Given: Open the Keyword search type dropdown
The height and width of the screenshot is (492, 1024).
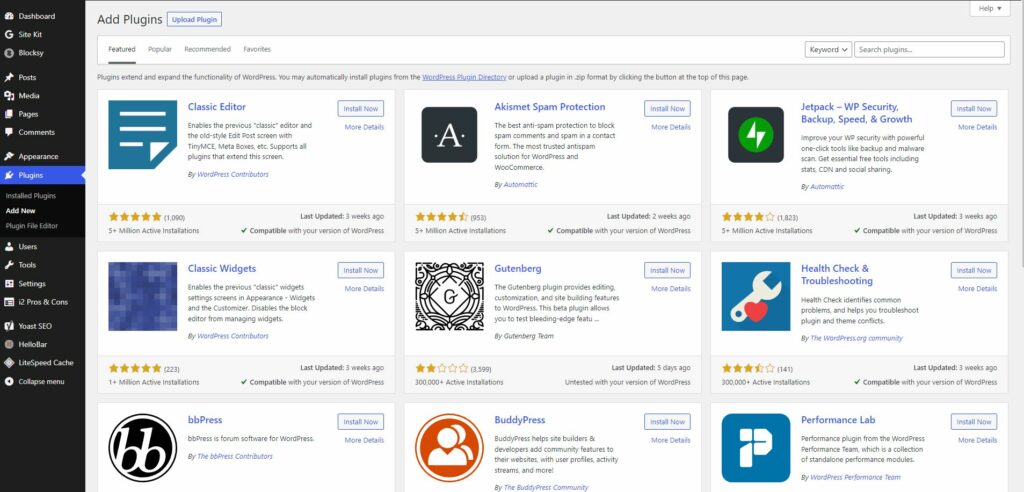Looking at the screenshot, I should click(828, 49).
